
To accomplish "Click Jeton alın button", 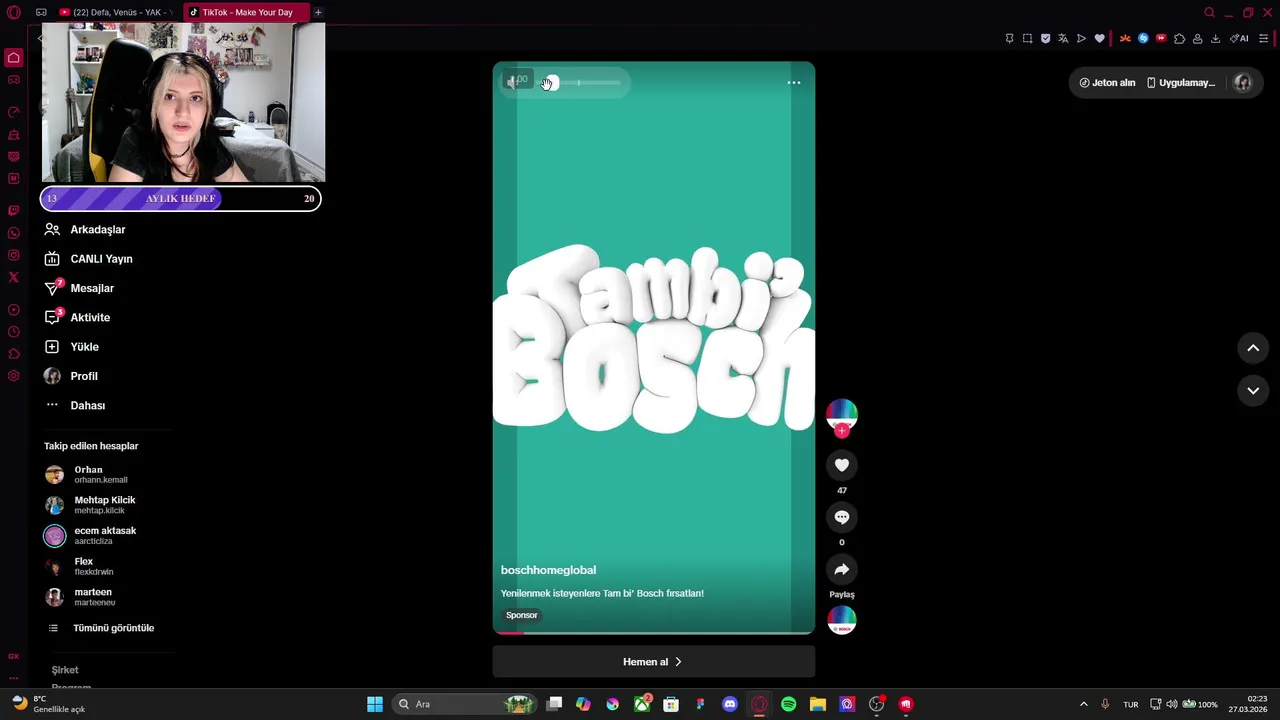I will point(1107,83).
